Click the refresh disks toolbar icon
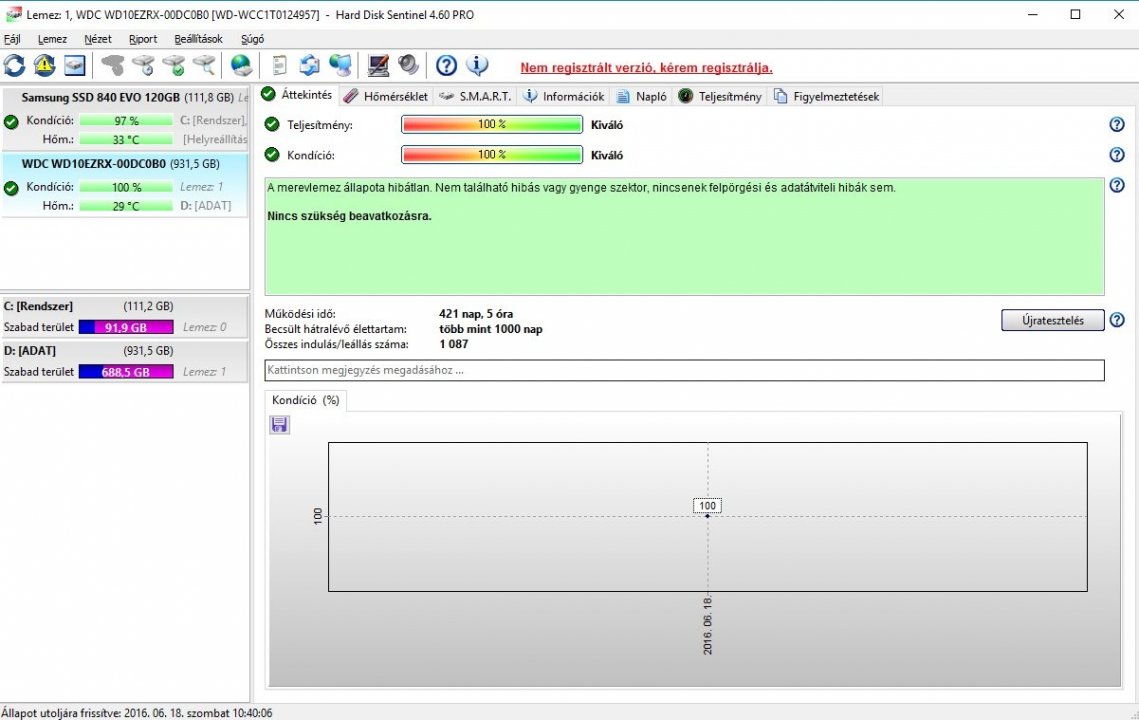 point(15,65)
